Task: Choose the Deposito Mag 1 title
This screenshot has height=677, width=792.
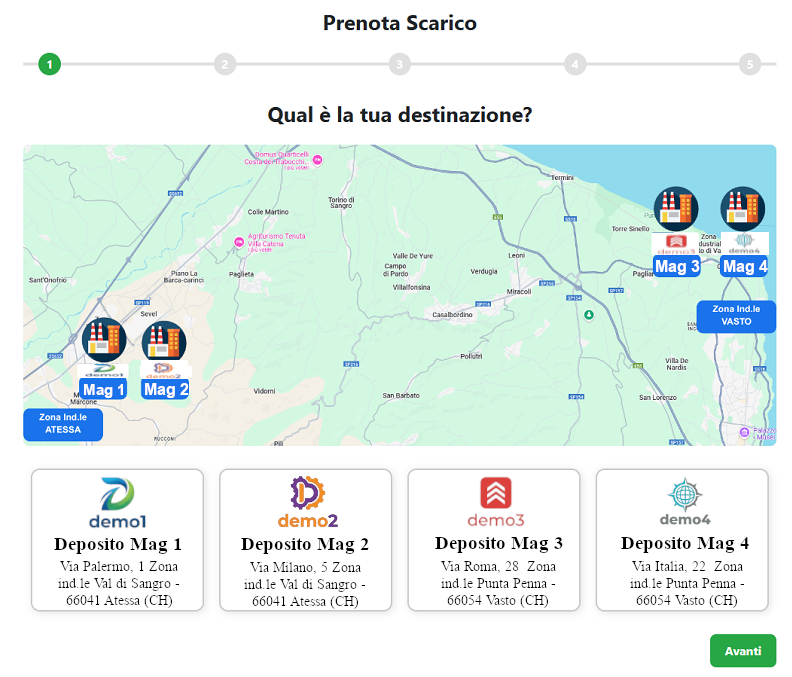Action: point(118,544)
